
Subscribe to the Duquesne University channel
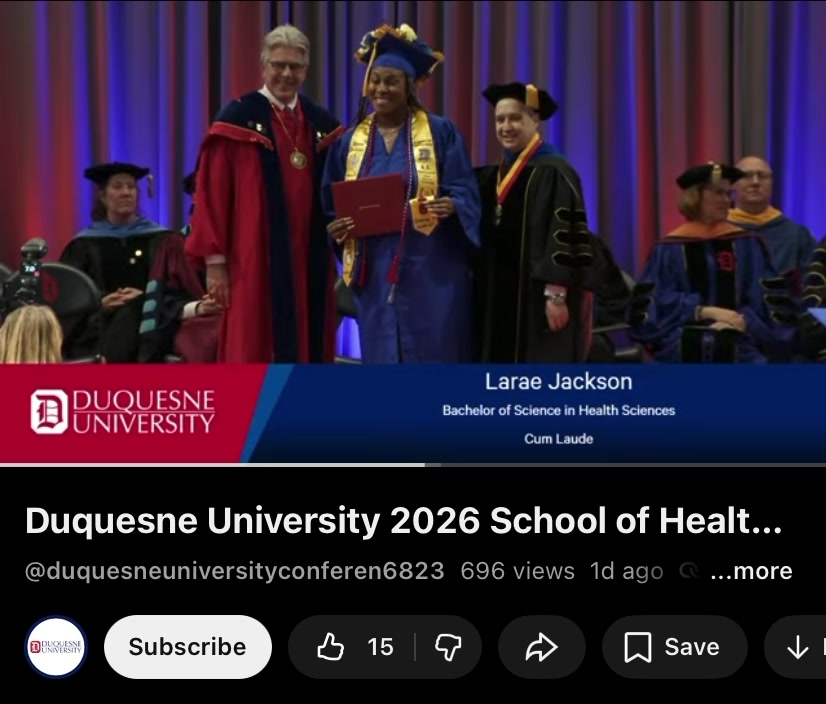(x=188, y=647)
